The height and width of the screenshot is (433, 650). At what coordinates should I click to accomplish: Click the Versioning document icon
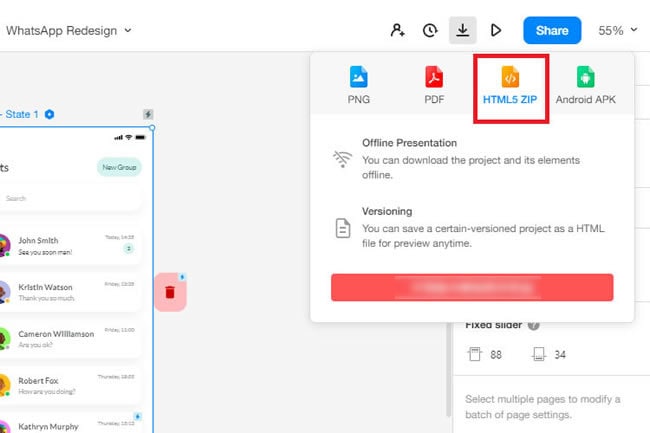click(343, 228)
